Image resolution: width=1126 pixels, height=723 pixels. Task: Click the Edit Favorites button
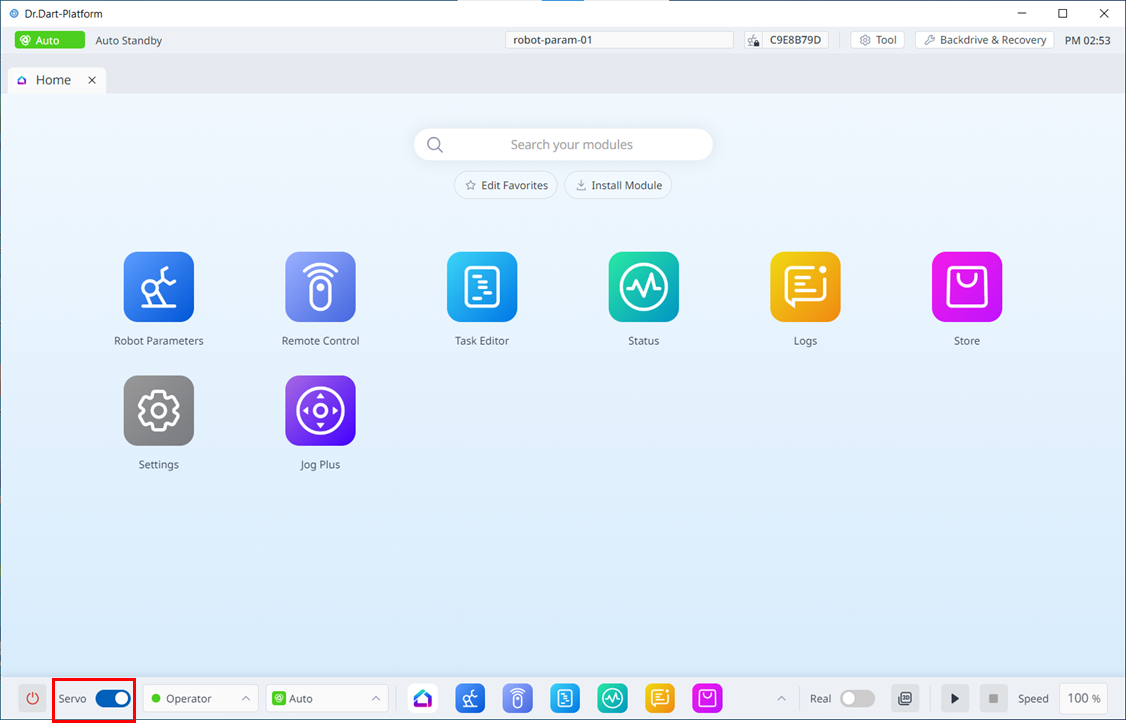point(506,185)
